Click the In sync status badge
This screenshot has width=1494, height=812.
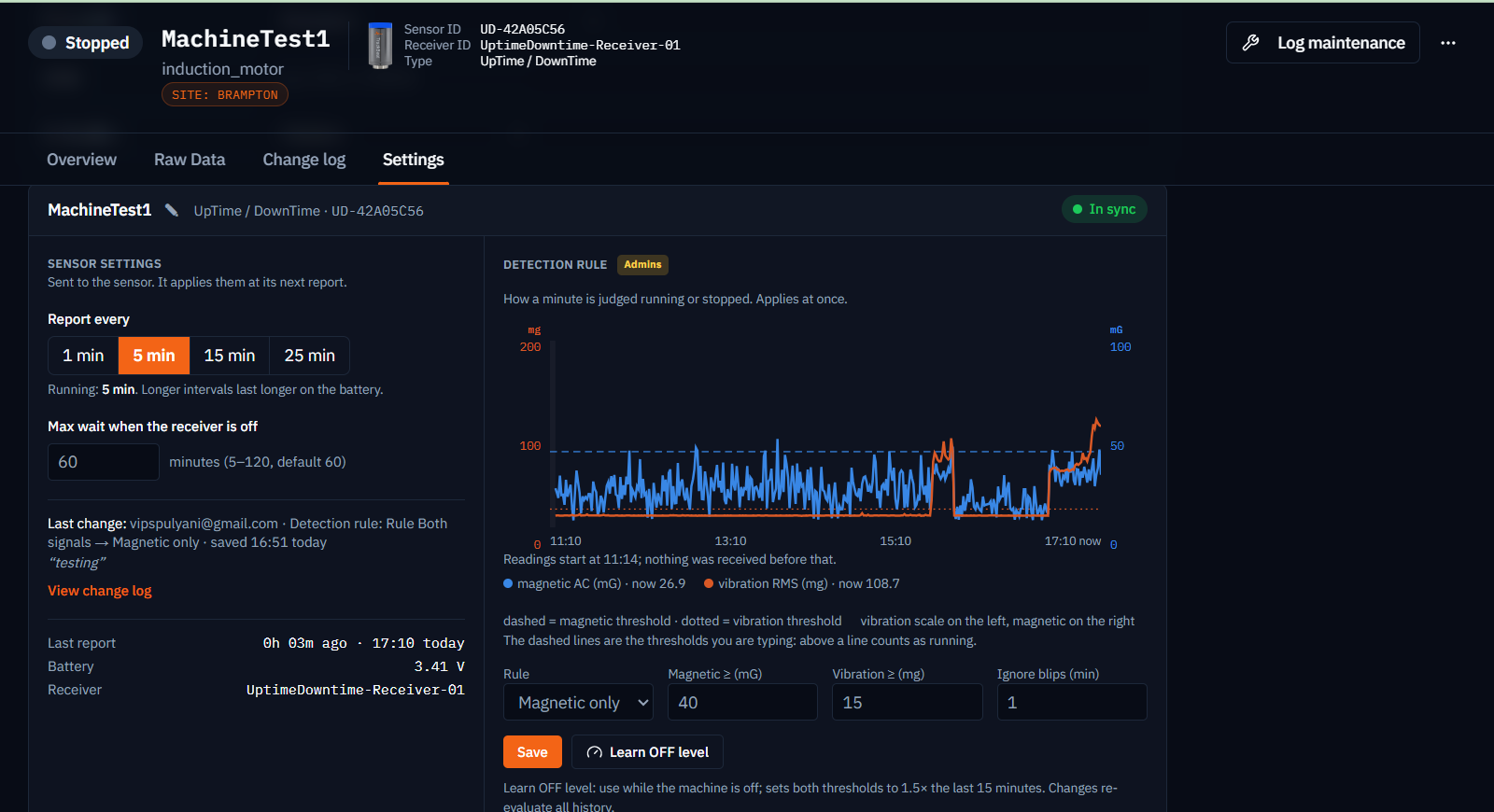[x=1105, y=209]
